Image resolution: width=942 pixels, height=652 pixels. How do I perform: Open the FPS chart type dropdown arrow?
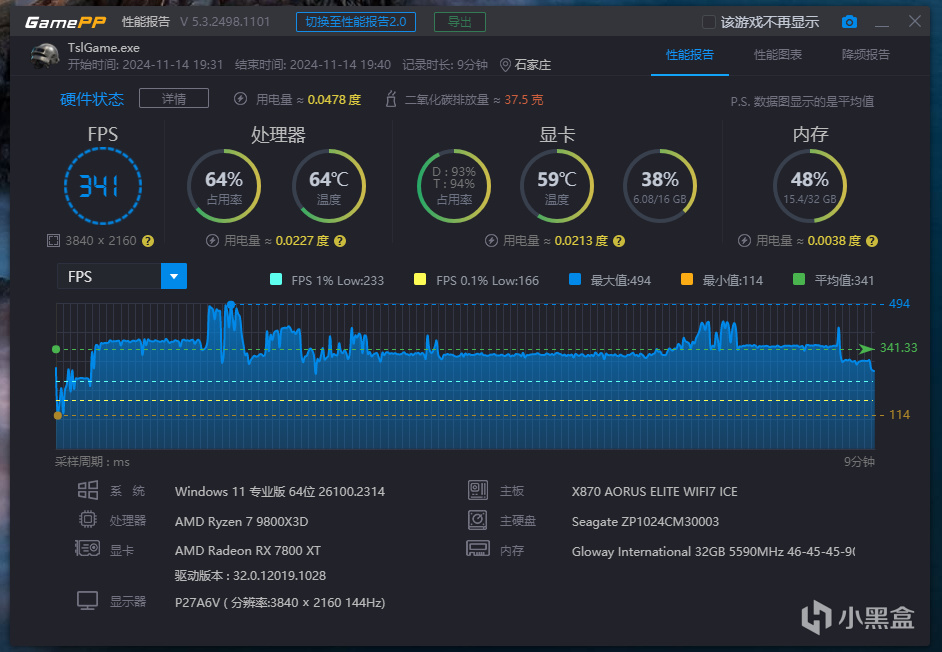pyautogui.click(x=174, y=276)
